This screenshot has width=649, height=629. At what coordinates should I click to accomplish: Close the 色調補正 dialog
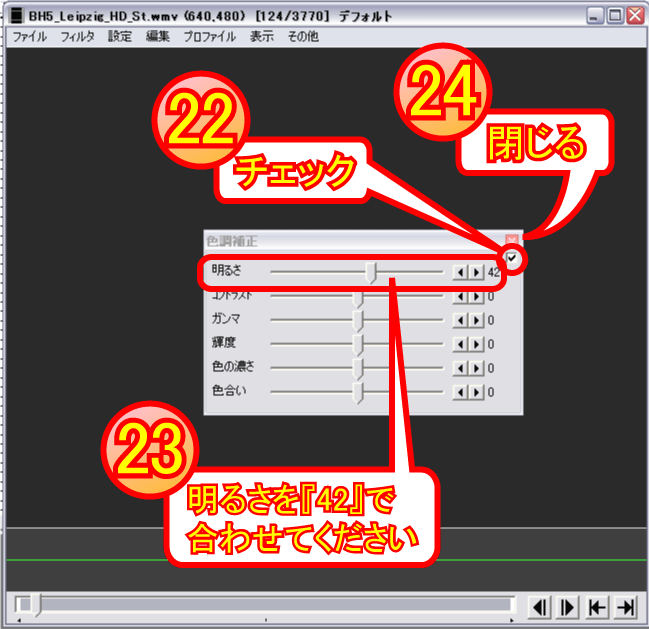pyautogui.click(x=512, y=241)
